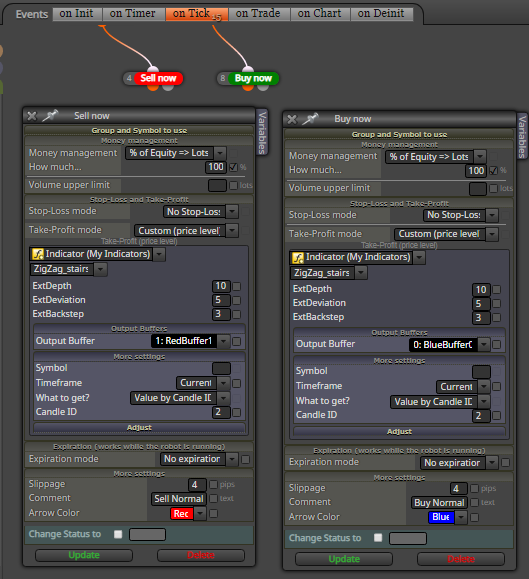529x579 pixels.
Task: Click Slippage value field in Buy now
Action: point(459,489)
